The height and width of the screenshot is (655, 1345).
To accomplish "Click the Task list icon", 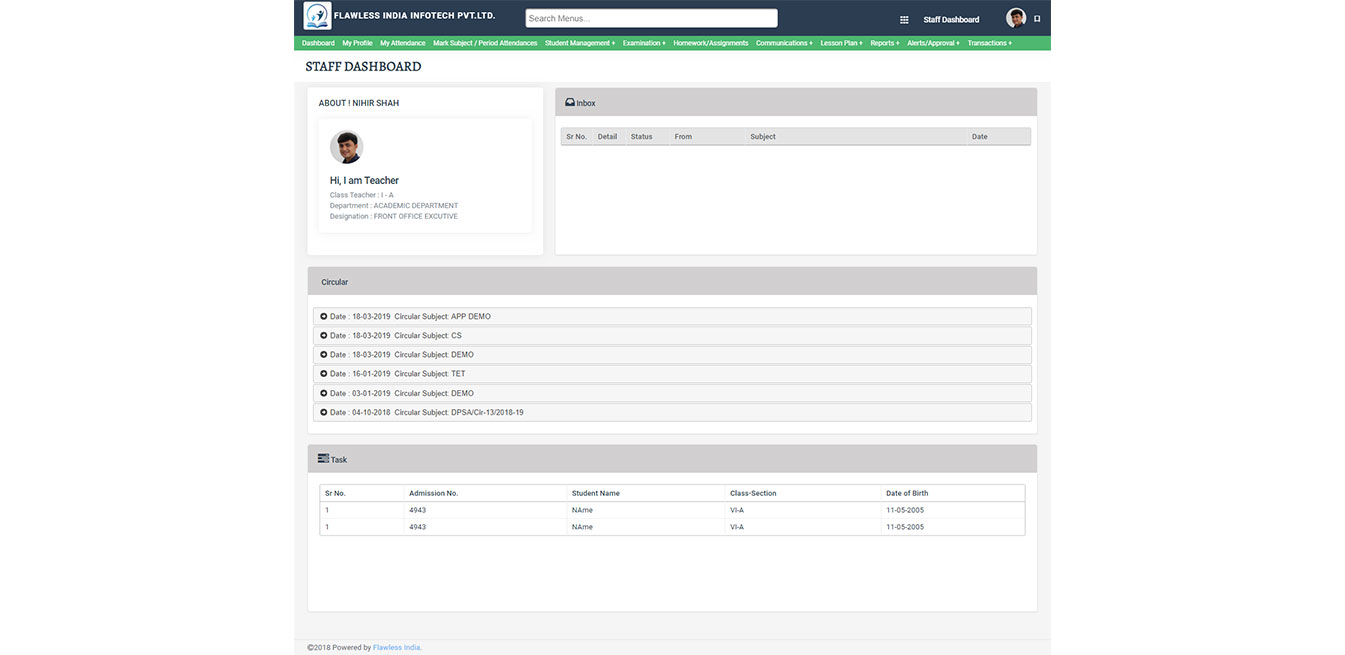I will click(323, 459).
